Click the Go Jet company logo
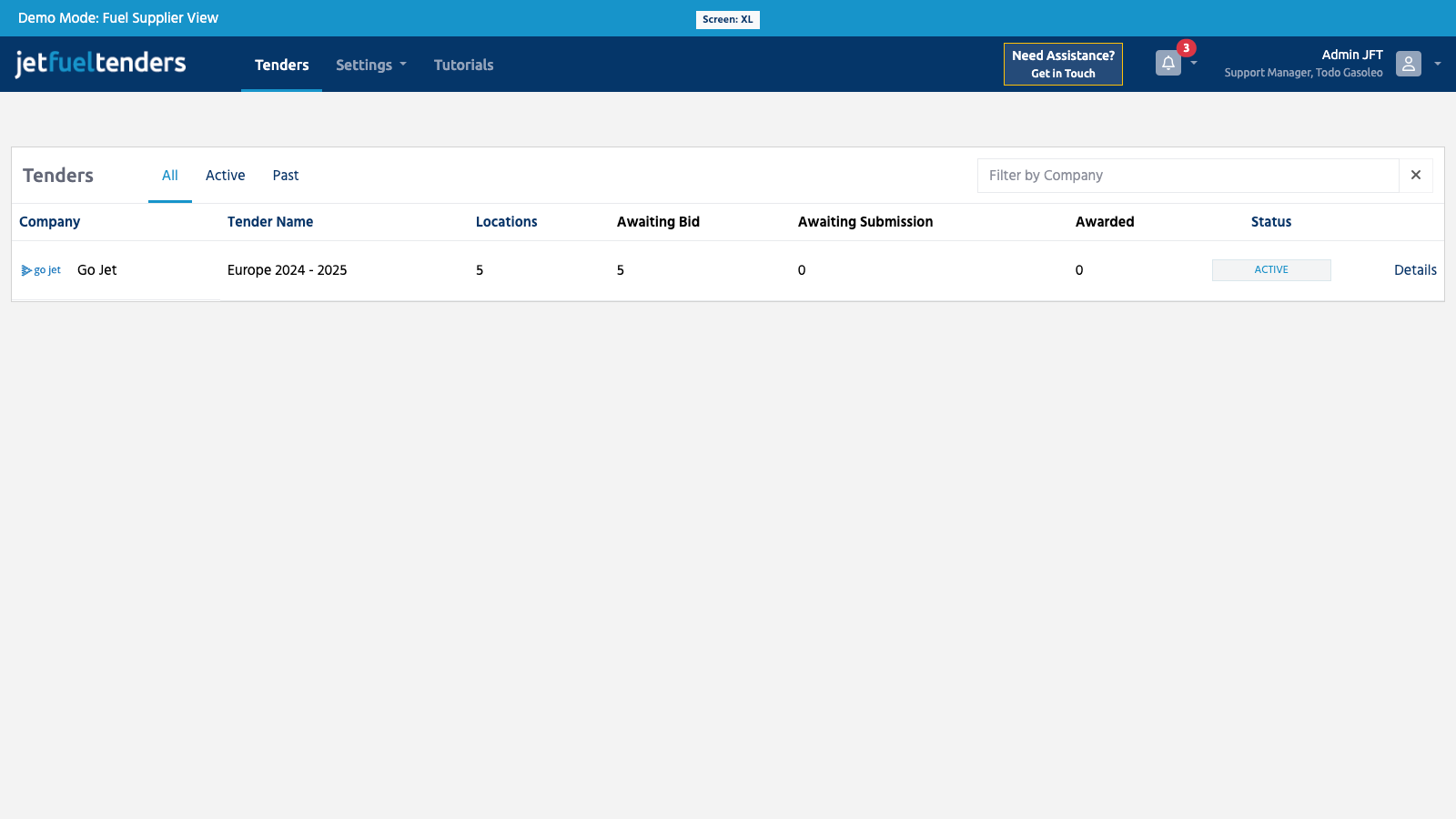 (x=41, y=270)
